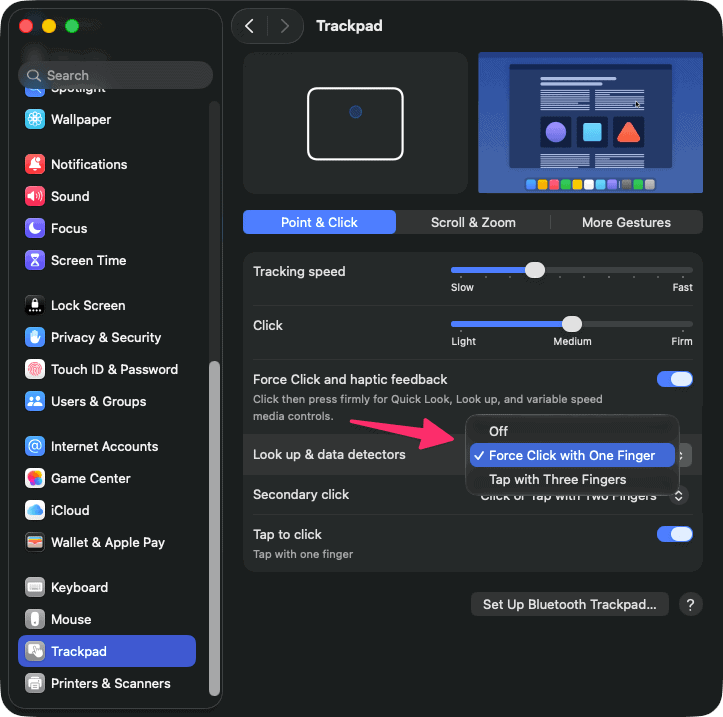This screenshot has height=717, width=723.
Task: Click the iCloud cloud icon
Action: 35,510
